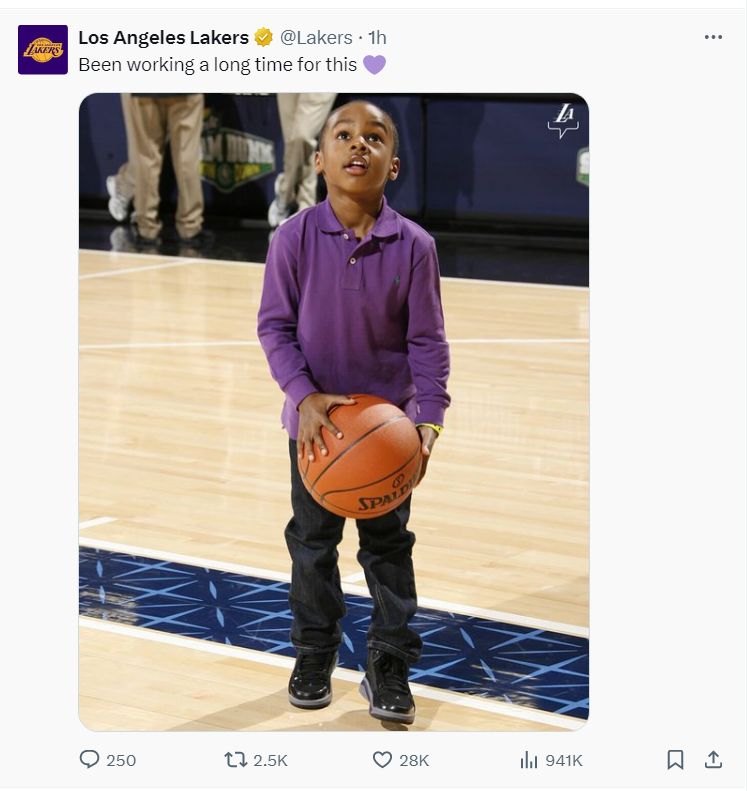747x791 pixels.
Task: Open the three-dot more options menu
Action: click(x=713, y=37)
